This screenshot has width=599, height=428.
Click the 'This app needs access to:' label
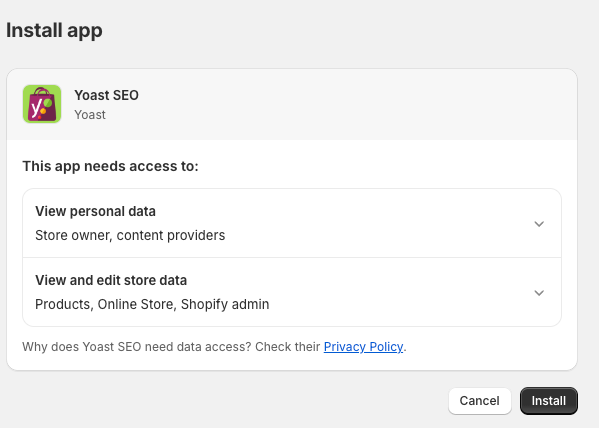(x=110, y=166)
